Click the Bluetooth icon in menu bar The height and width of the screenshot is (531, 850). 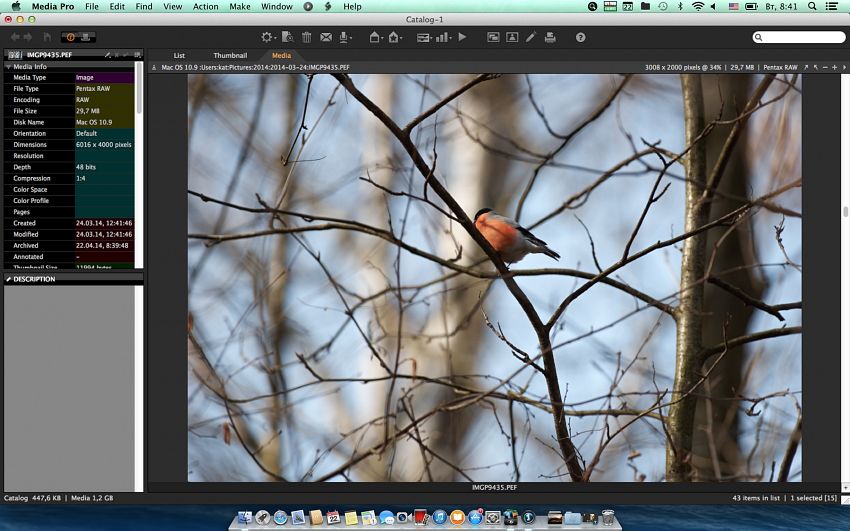coord(680,7)
